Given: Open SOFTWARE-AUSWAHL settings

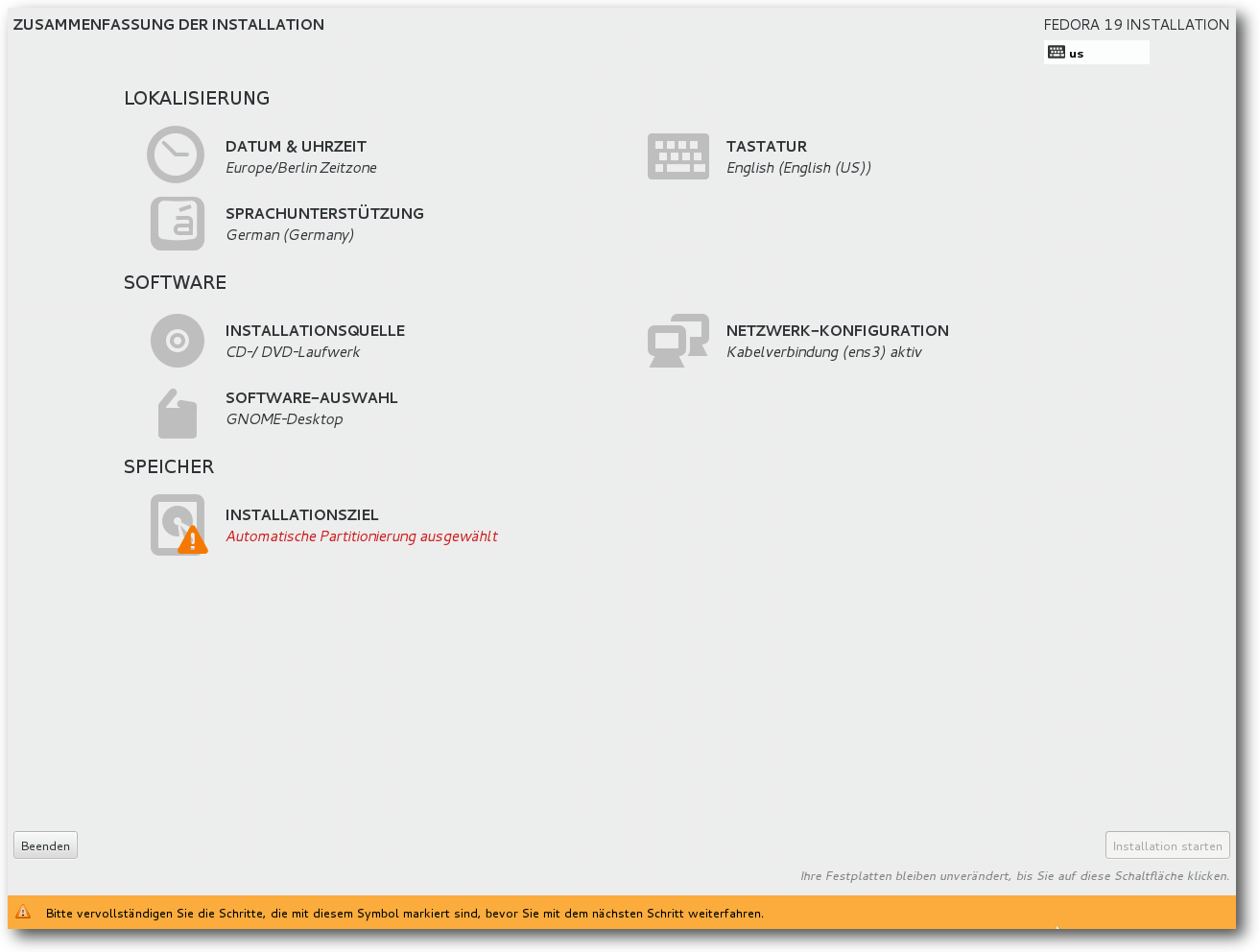Looking at the screenshot, I should [x=312, y=398].
